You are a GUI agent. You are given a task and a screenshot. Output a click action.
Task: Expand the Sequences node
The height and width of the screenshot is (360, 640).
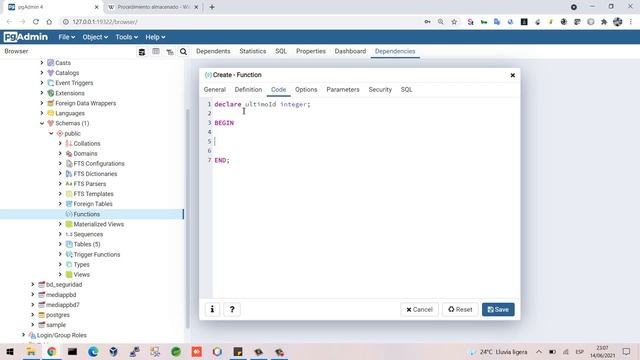click(60, 234)
